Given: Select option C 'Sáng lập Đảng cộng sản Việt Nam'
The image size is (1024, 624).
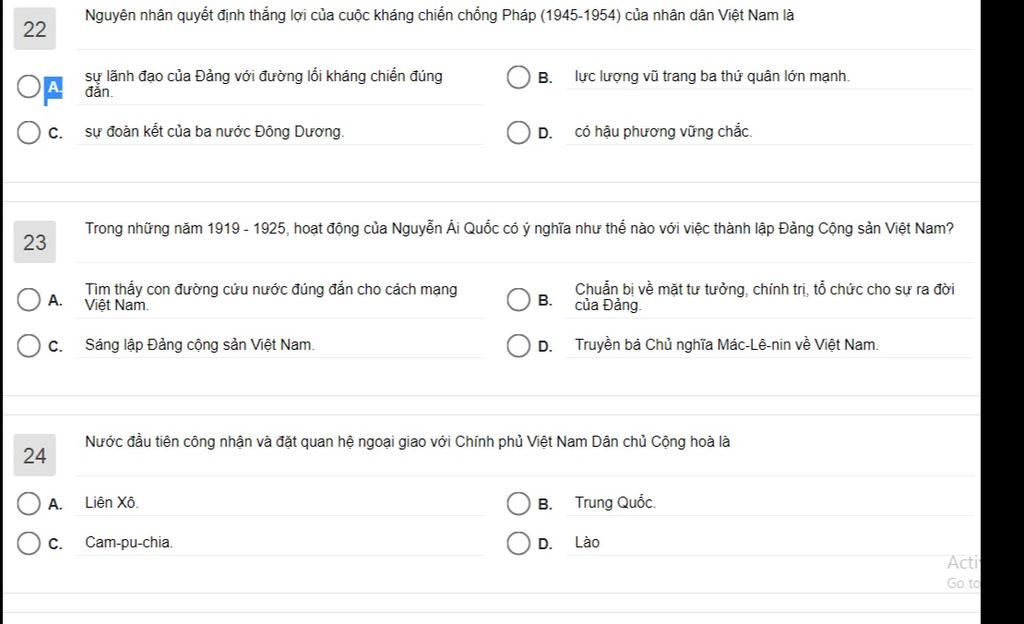Looking at the screenshot, I should point(29,346).
